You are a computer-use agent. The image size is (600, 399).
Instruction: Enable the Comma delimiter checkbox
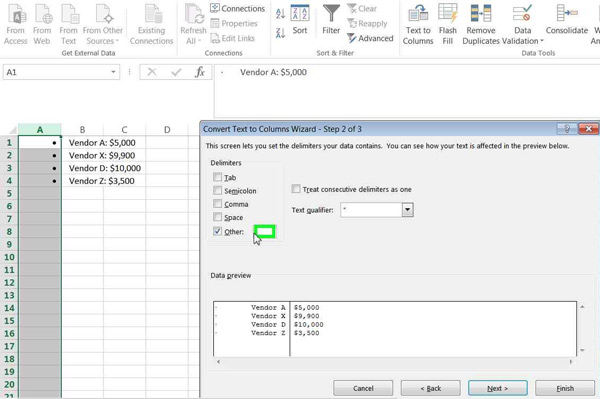(x=217, y=204)
